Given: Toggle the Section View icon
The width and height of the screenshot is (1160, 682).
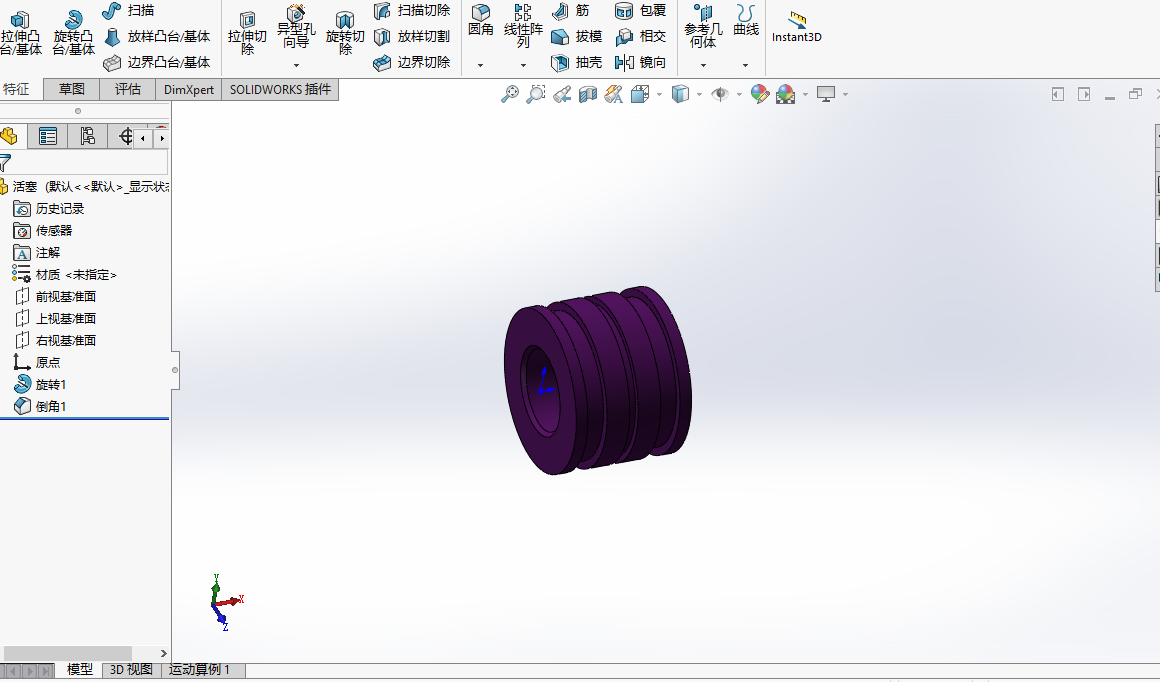Looking at the screenshot, I should [x=587, y=94].
